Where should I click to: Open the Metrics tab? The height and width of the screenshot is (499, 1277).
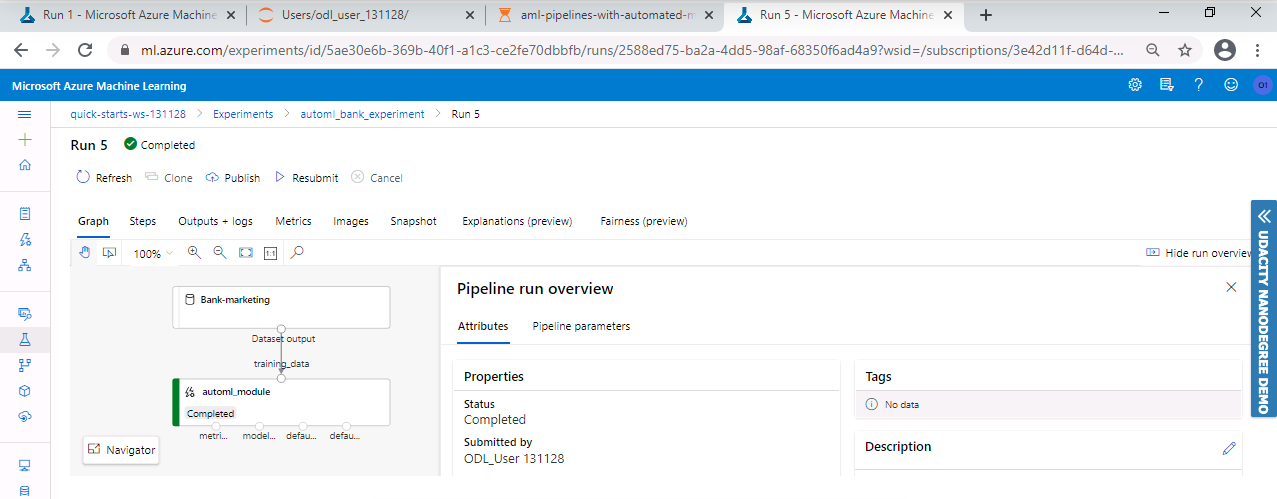point(293,221)
